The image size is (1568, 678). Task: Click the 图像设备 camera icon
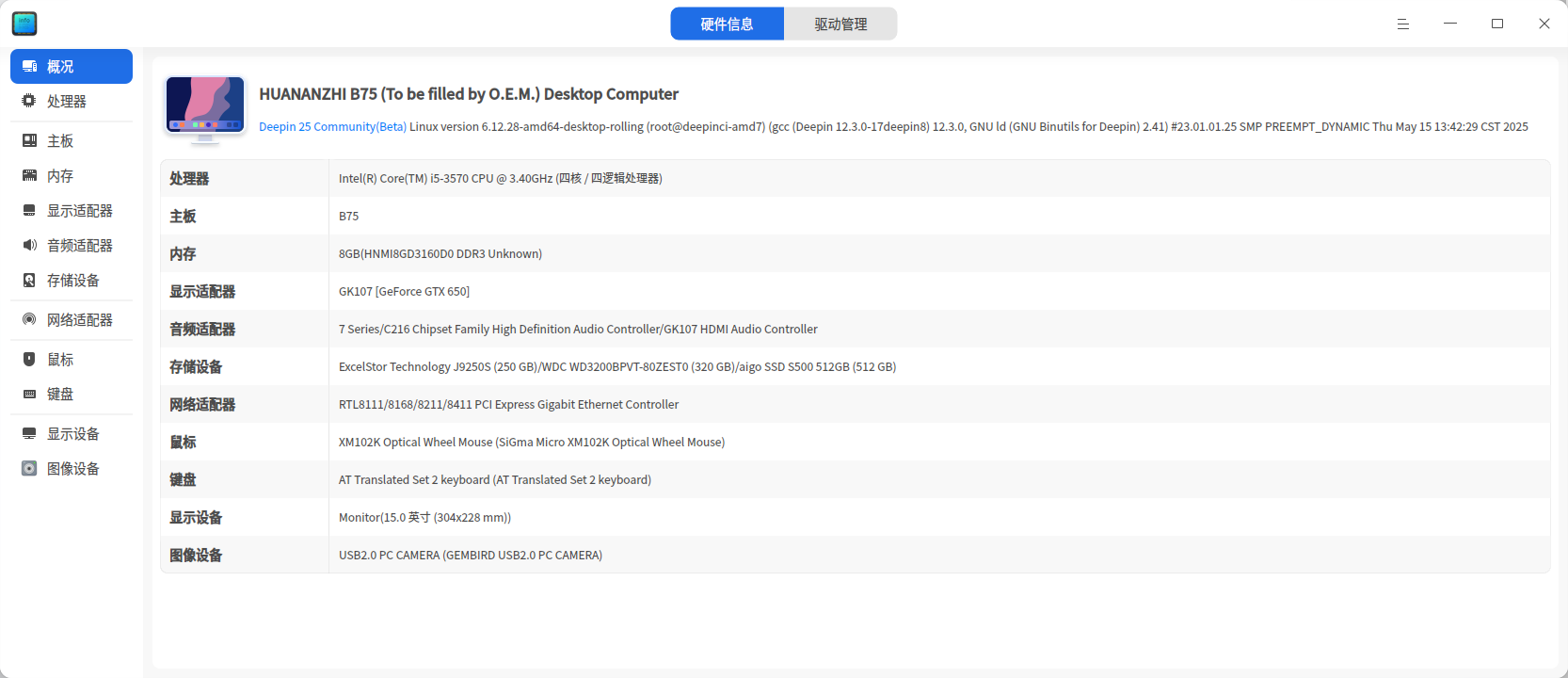pos(29,469)
